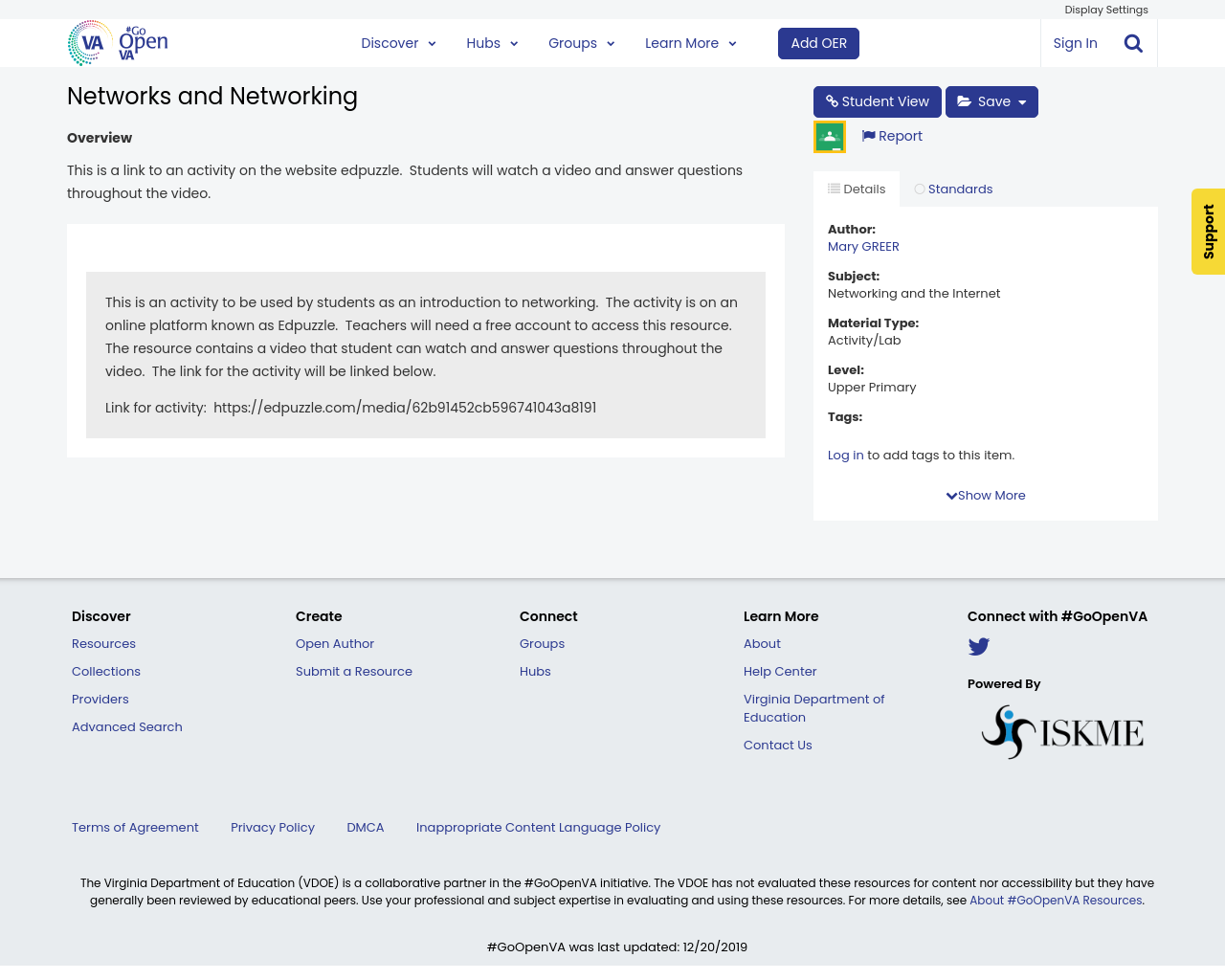Click the Add OER button
This screenshot has height=980, width=1225.
(819, 43)
